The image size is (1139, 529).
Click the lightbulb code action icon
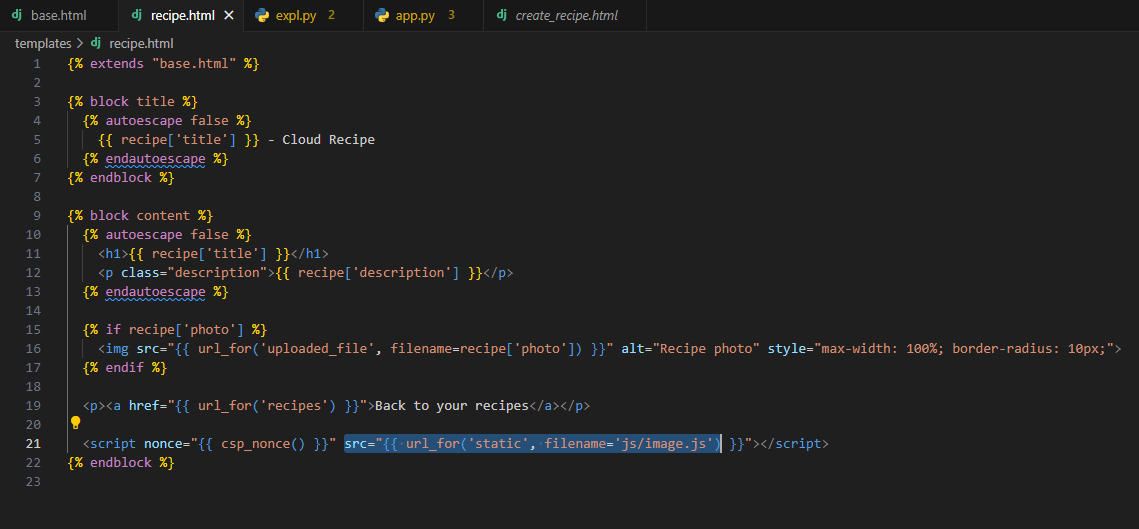[75, 423]
